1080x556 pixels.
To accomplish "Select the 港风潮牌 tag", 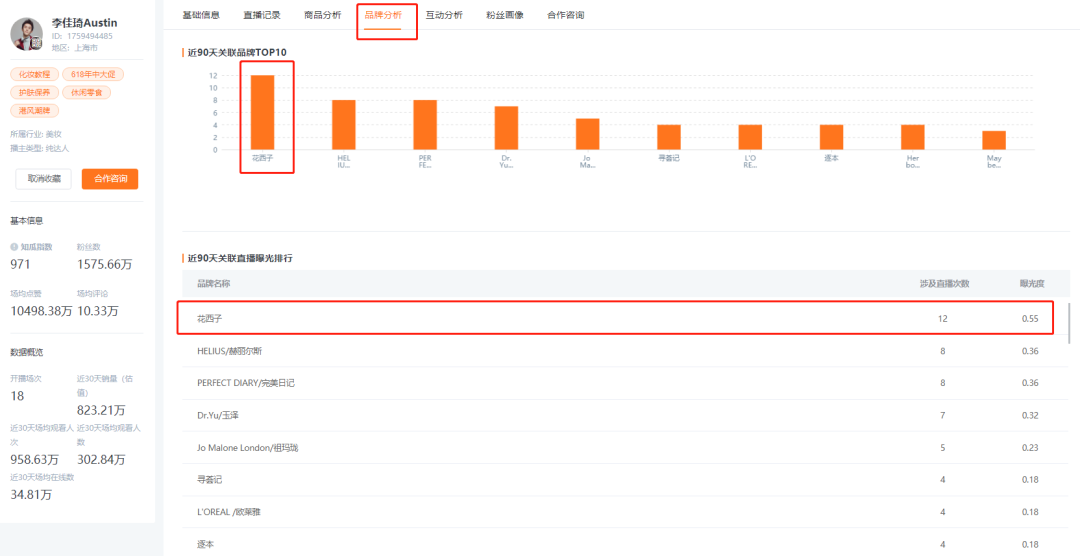I will (x=34, y=110).
